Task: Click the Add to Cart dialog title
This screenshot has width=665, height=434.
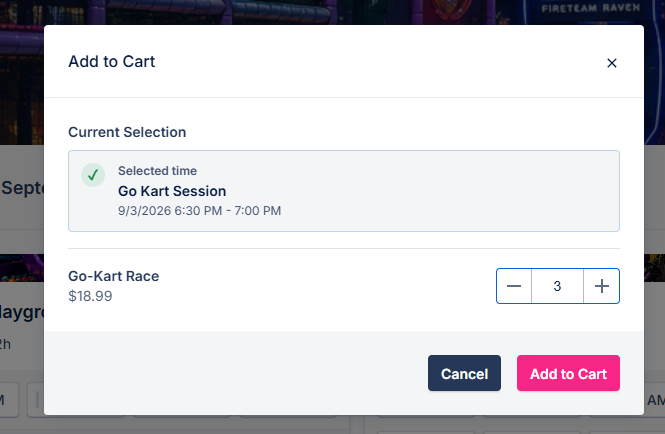Action: (x=112, y=62)
